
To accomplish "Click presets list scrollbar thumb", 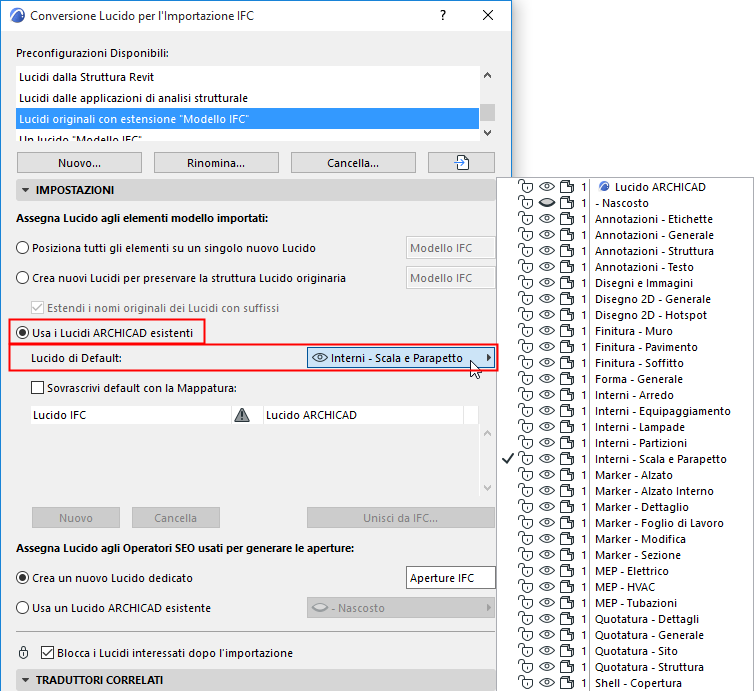I will pos(488,112).
